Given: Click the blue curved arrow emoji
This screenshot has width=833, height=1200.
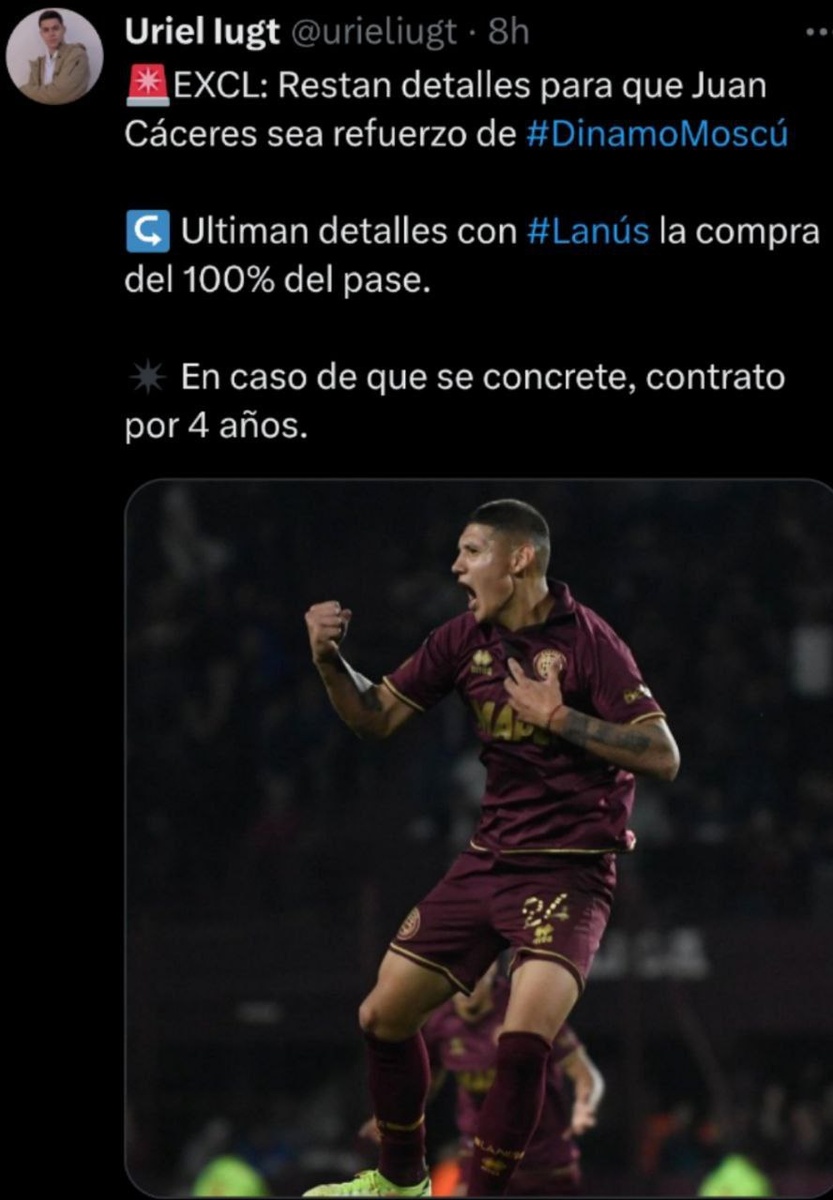Looking at the screenshot, I should [148, 232].
